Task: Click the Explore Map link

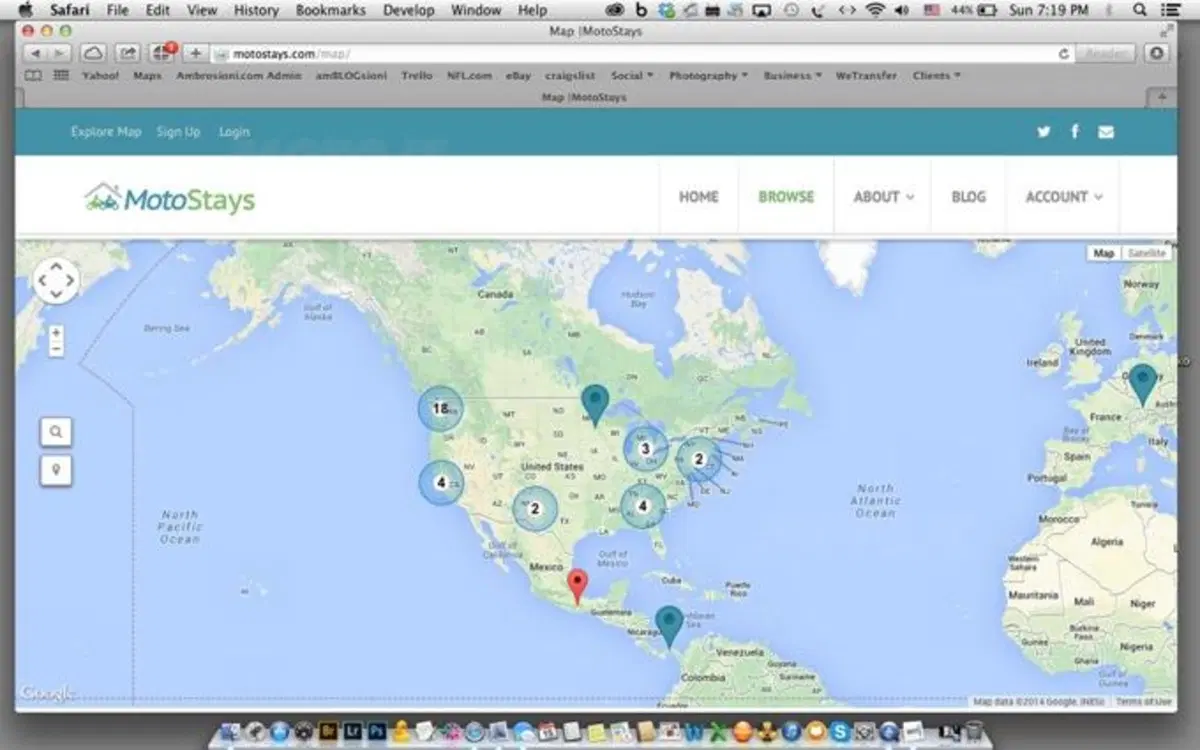Action: coord(106,132)
